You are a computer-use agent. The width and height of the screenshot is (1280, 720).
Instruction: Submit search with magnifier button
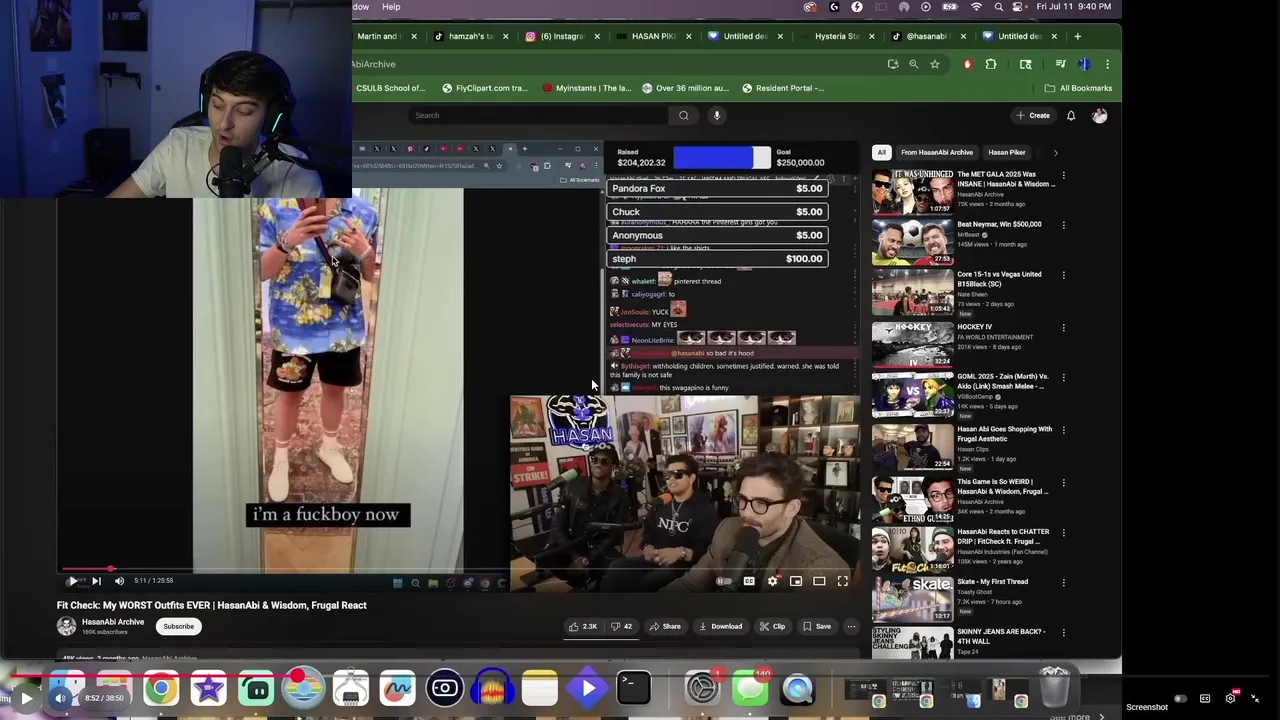click(x=684, y=115)
